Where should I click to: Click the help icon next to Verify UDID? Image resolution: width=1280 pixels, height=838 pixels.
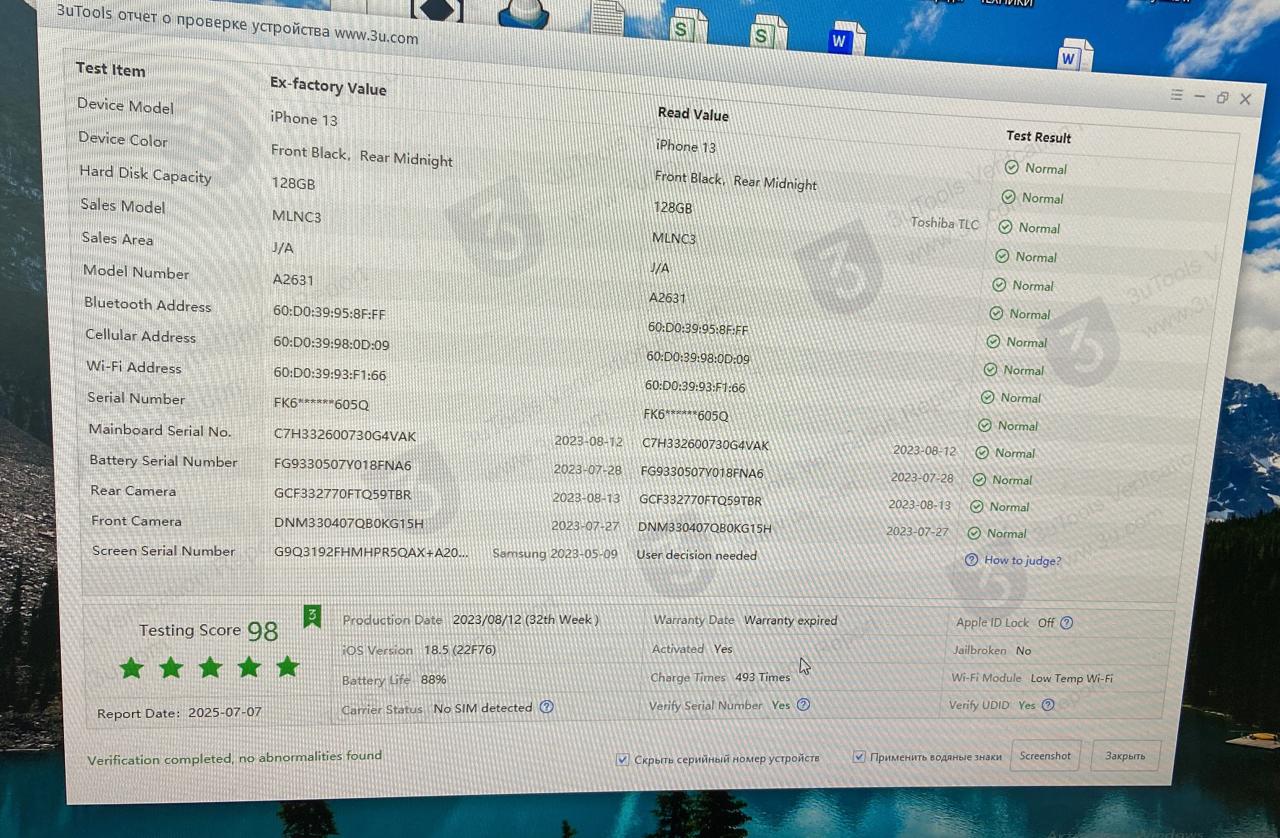1048,704
